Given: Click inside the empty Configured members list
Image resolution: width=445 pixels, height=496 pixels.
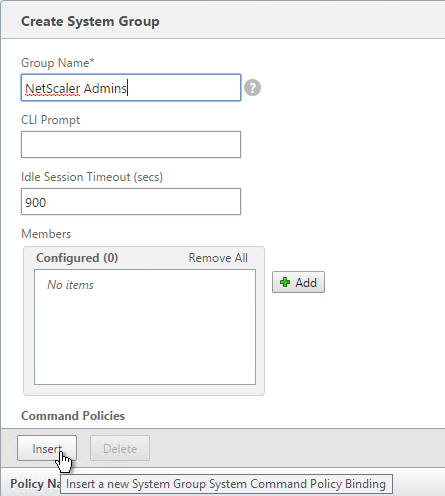Looking at the screenshot, I should (x=145, y=327).
